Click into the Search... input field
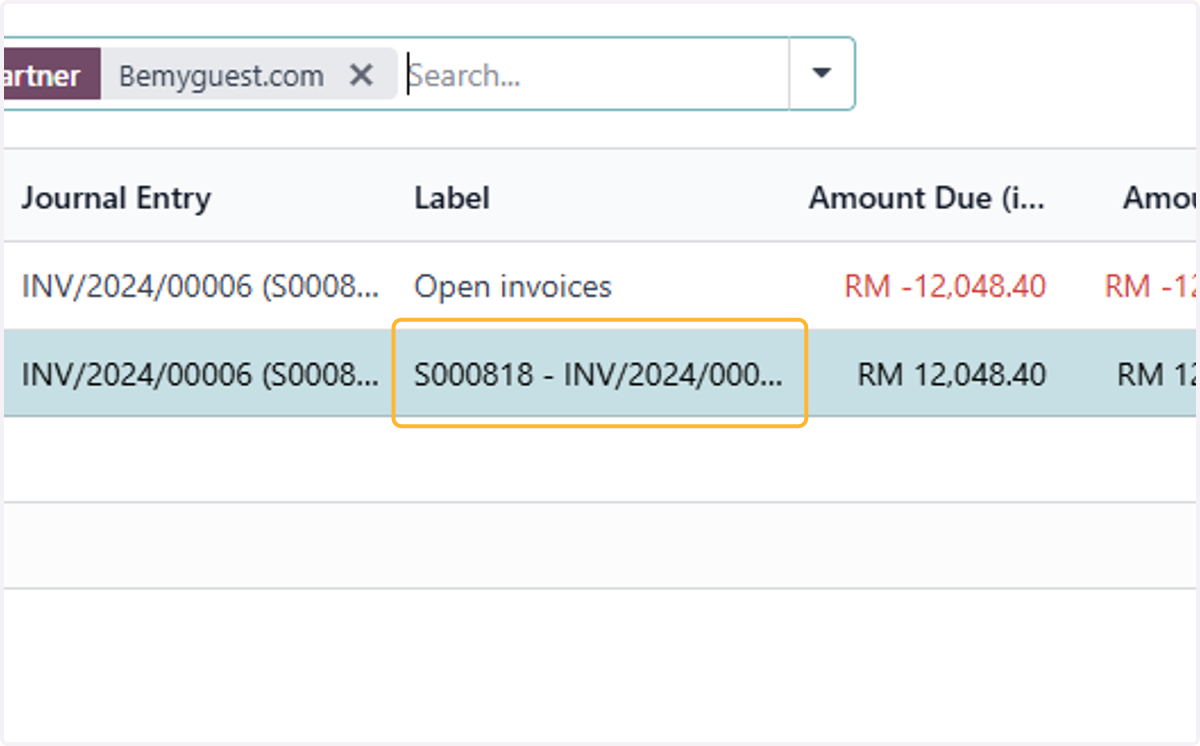This screenshot has height=746, width=1200. coord(595,75)
